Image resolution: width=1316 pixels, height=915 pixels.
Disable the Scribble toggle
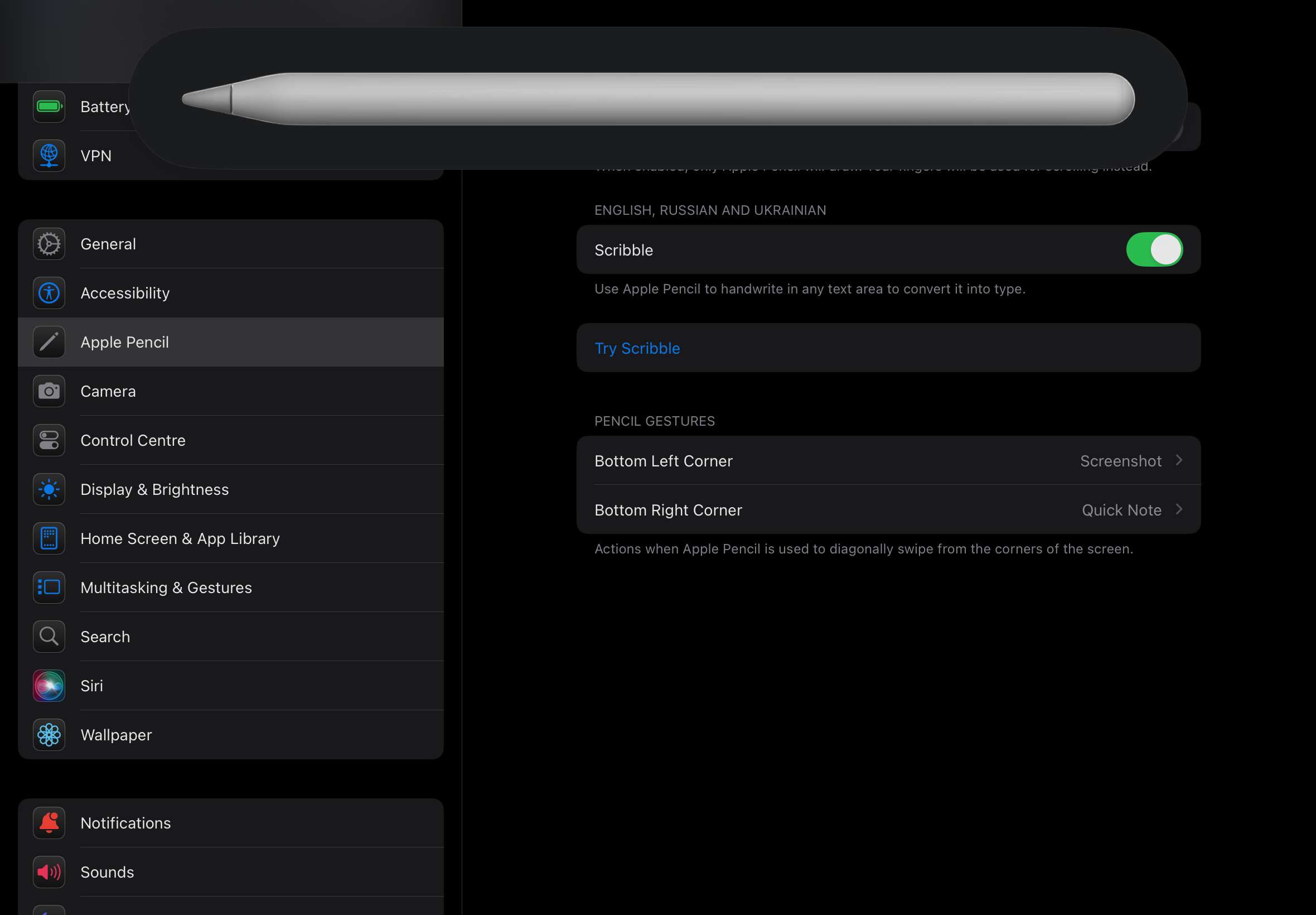pos(1154,250)
